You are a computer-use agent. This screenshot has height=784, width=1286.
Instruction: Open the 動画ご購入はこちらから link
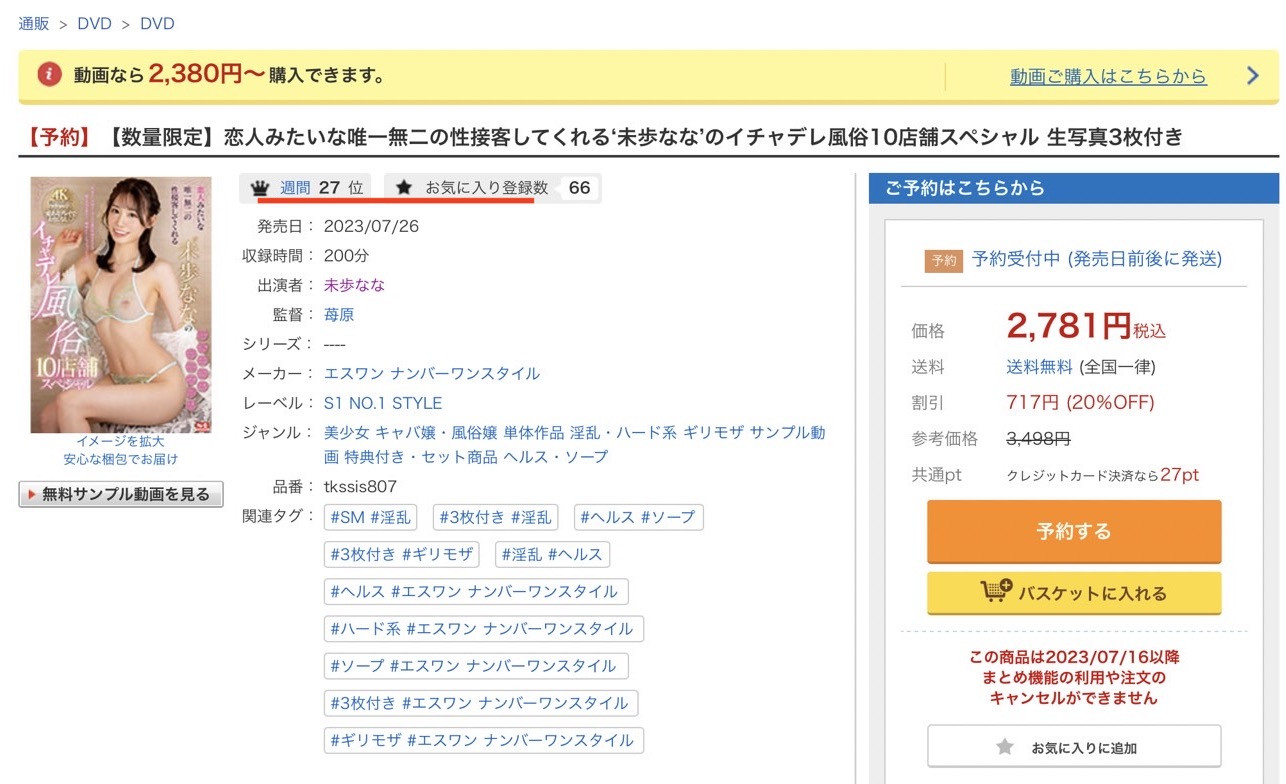point(1108,76)
